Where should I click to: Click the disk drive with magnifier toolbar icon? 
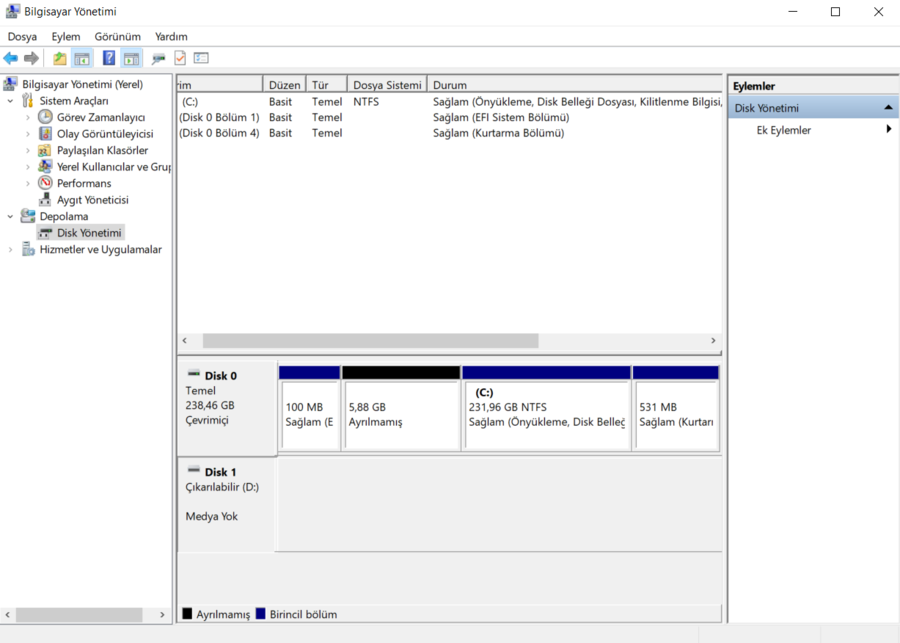click(158, 58)
